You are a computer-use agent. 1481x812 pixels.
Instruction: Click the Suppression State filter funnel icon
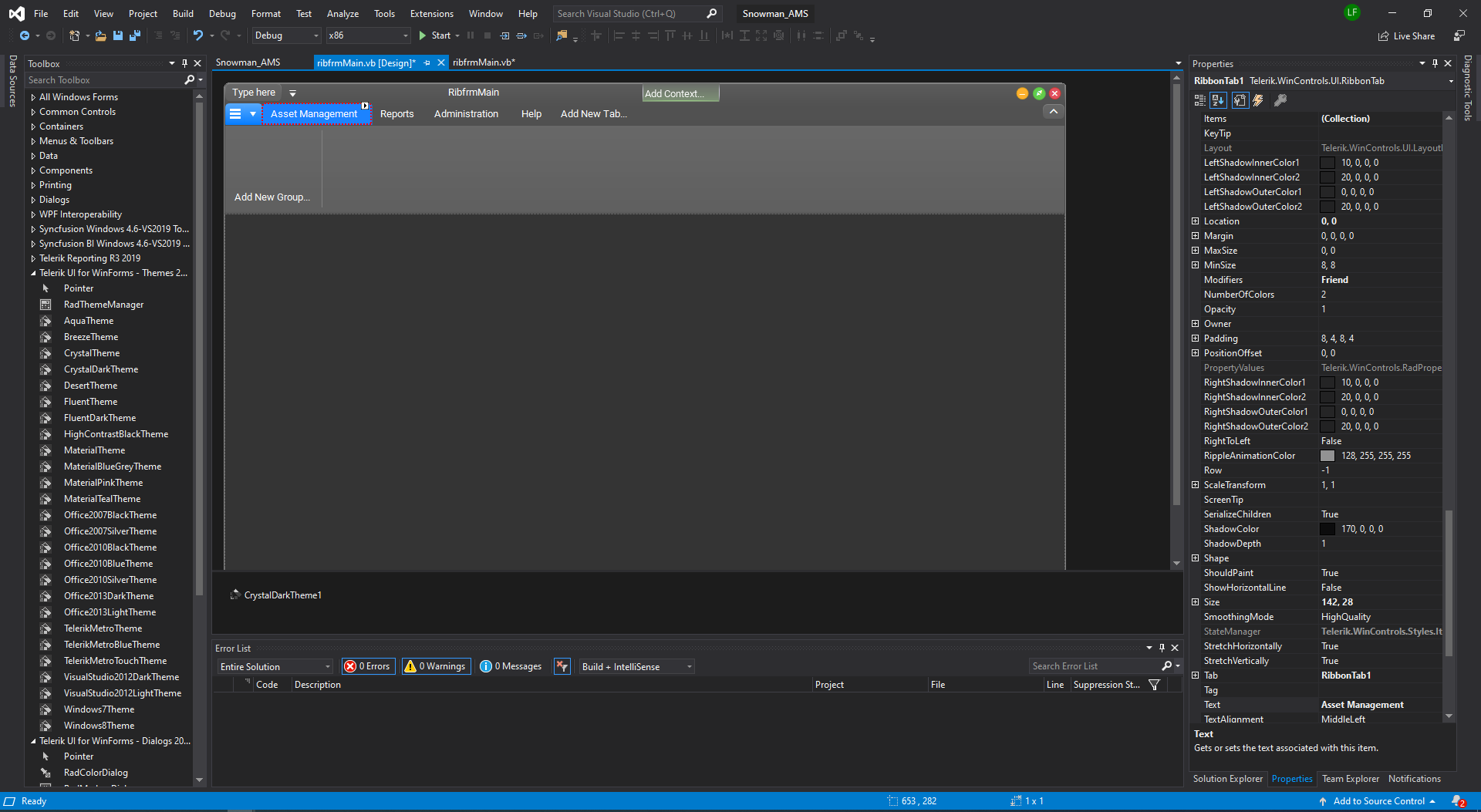(1155, 685)
